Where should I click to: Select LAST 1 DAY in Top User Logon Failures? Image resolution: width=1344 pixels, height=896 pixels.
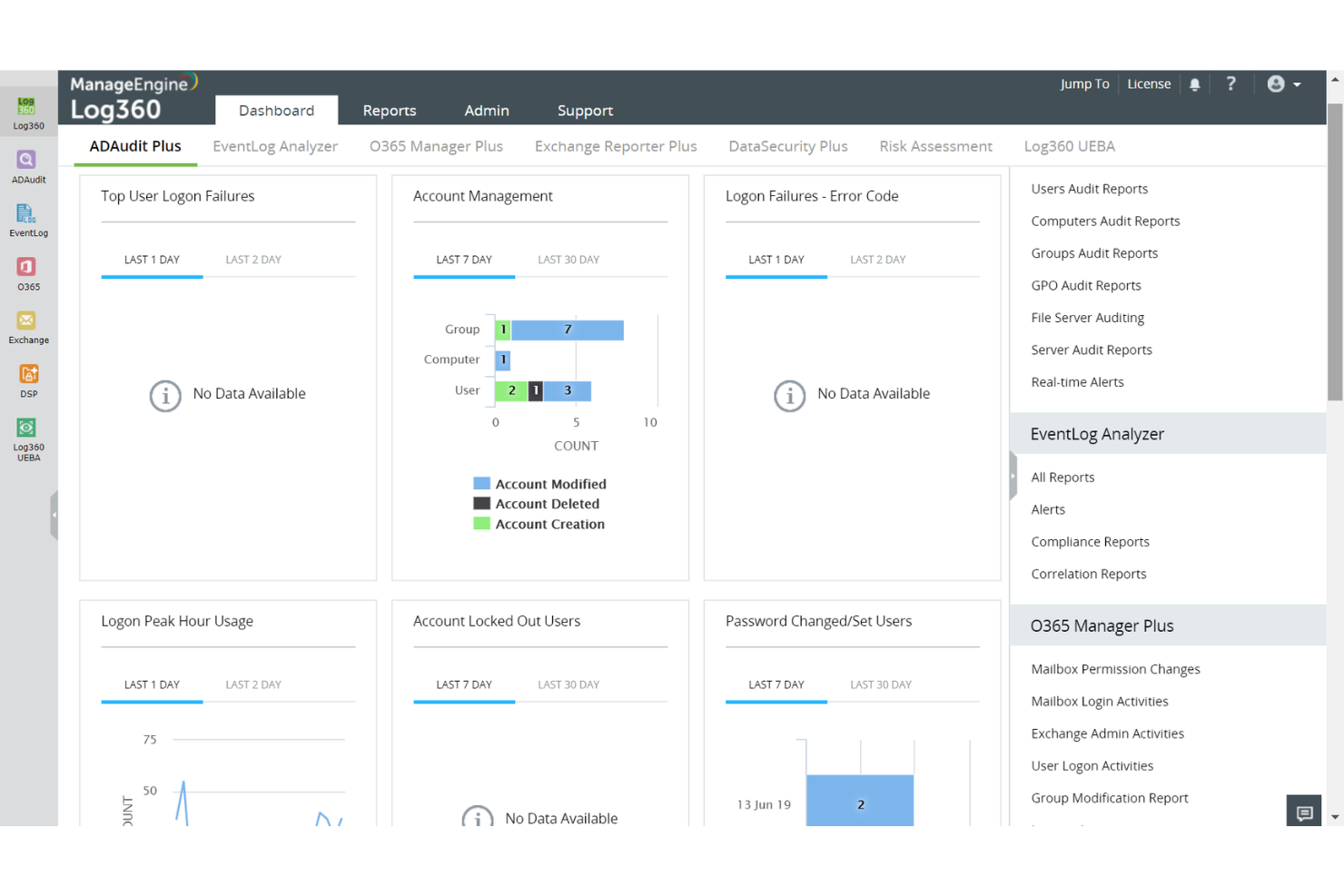coord(152,260)
